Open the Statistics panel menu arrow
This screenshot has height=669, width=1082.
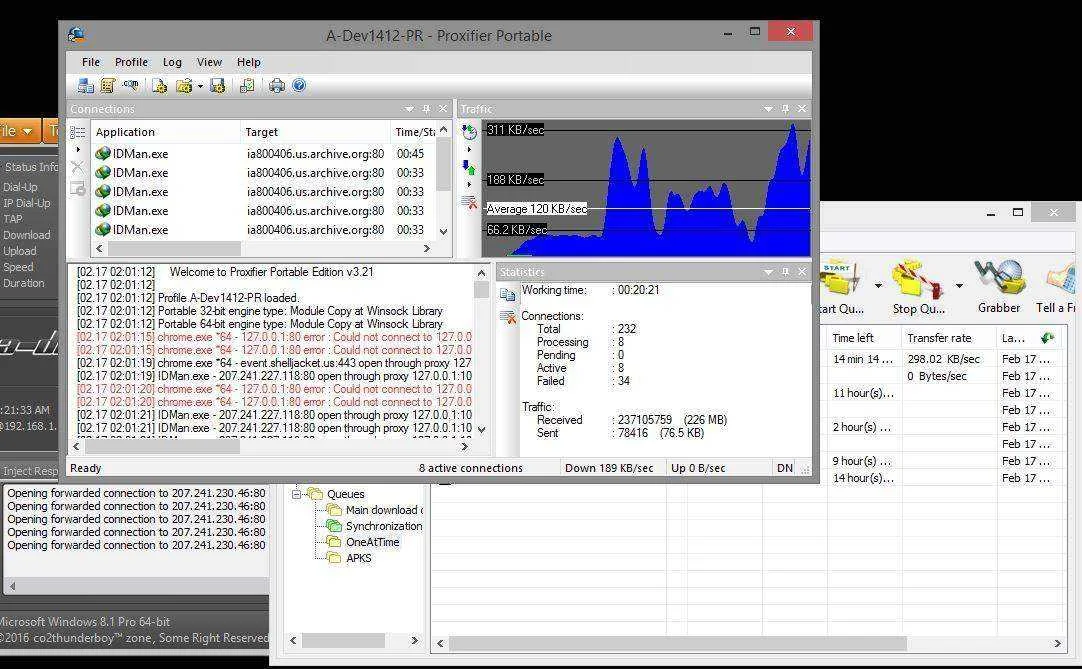pyautogui.click(x=768, y=272)
